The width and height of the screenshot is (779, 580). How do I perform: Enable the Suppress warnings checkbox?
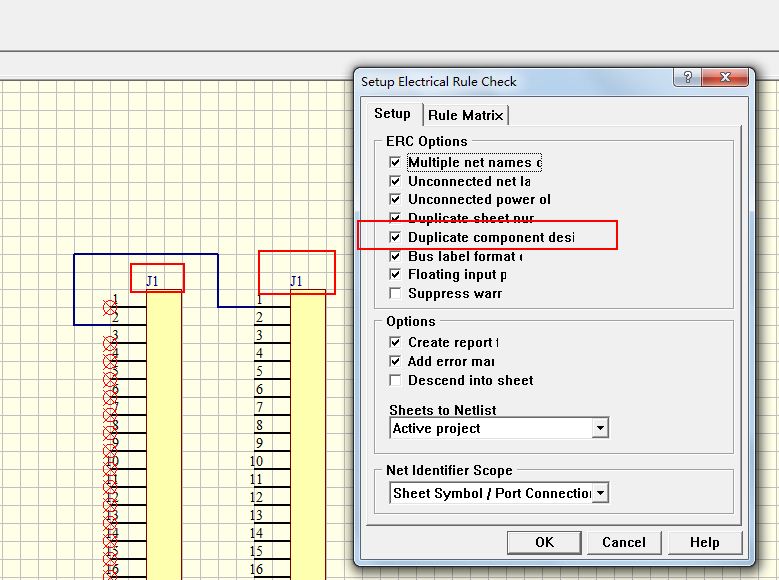tap(395, 293)
